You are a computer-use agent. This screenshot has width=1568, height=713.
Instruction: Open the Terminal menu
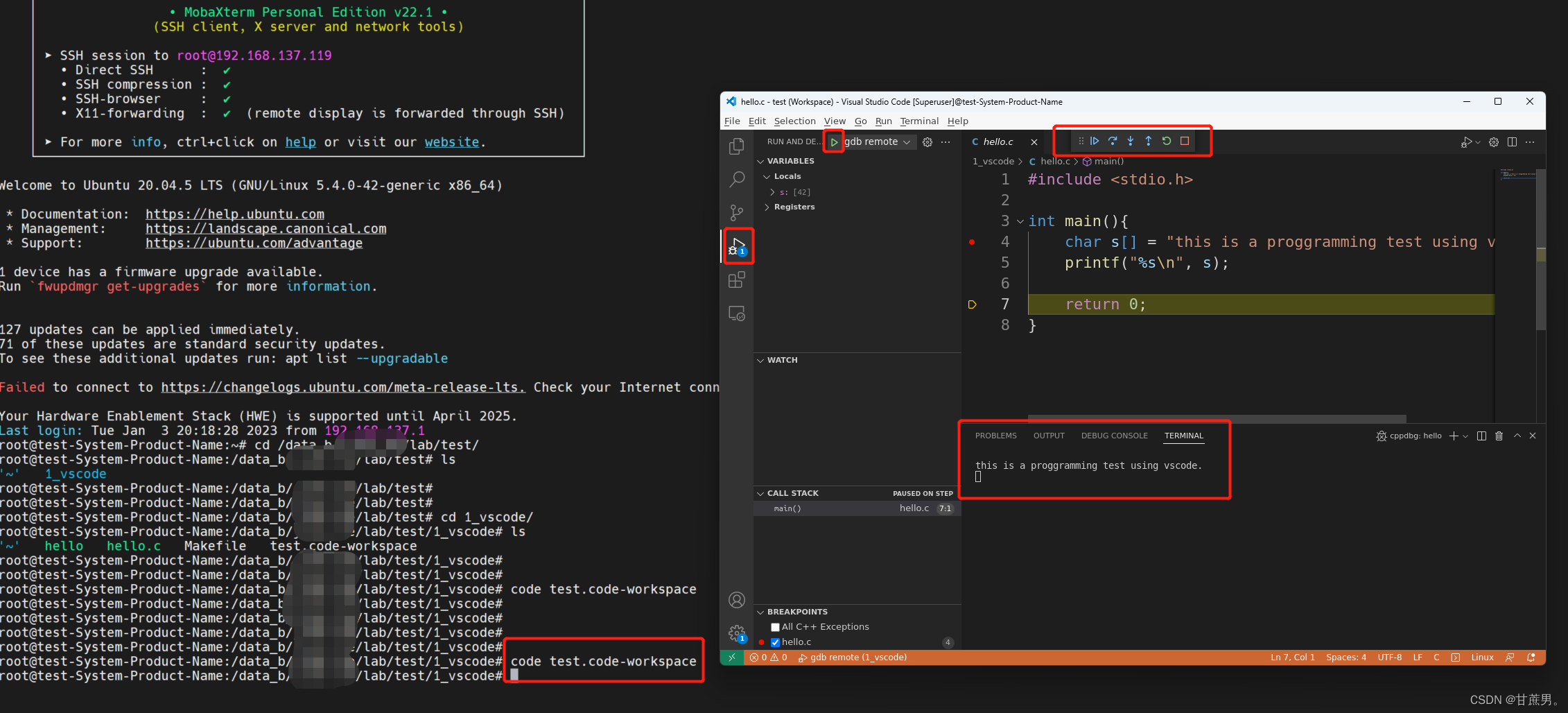click(x=919, y=121)
